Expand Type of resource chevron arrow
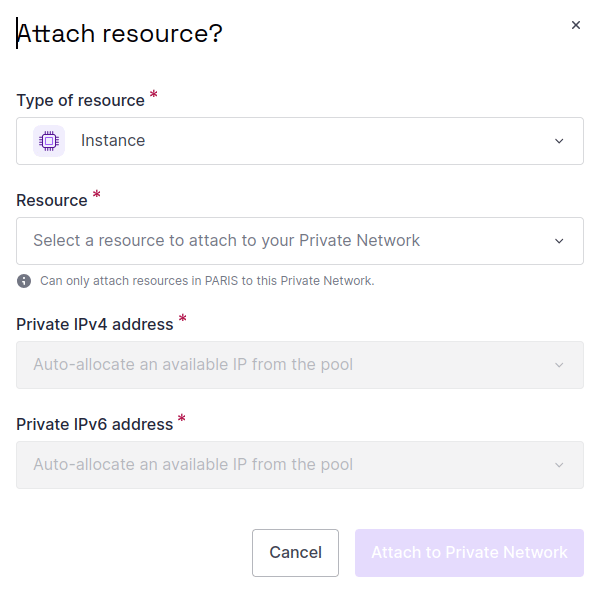597x591 pixels. (x=559, y=141)
